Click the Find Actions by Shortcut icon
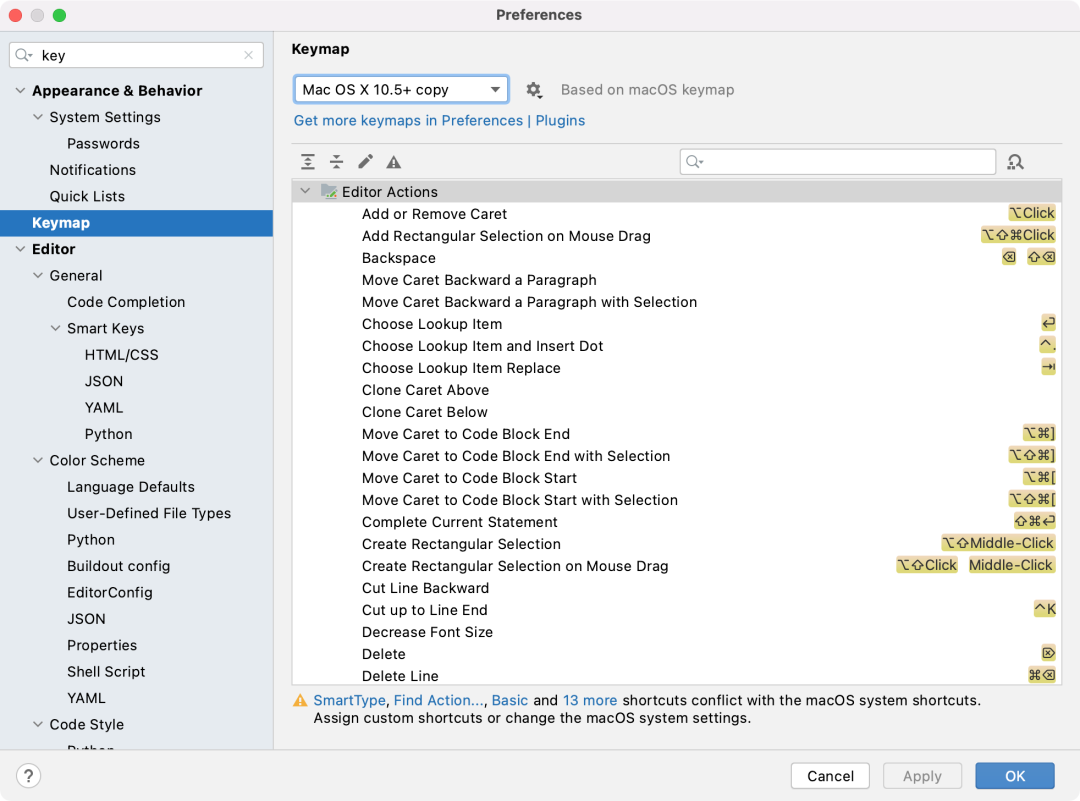 click(x=1015, y=162)
